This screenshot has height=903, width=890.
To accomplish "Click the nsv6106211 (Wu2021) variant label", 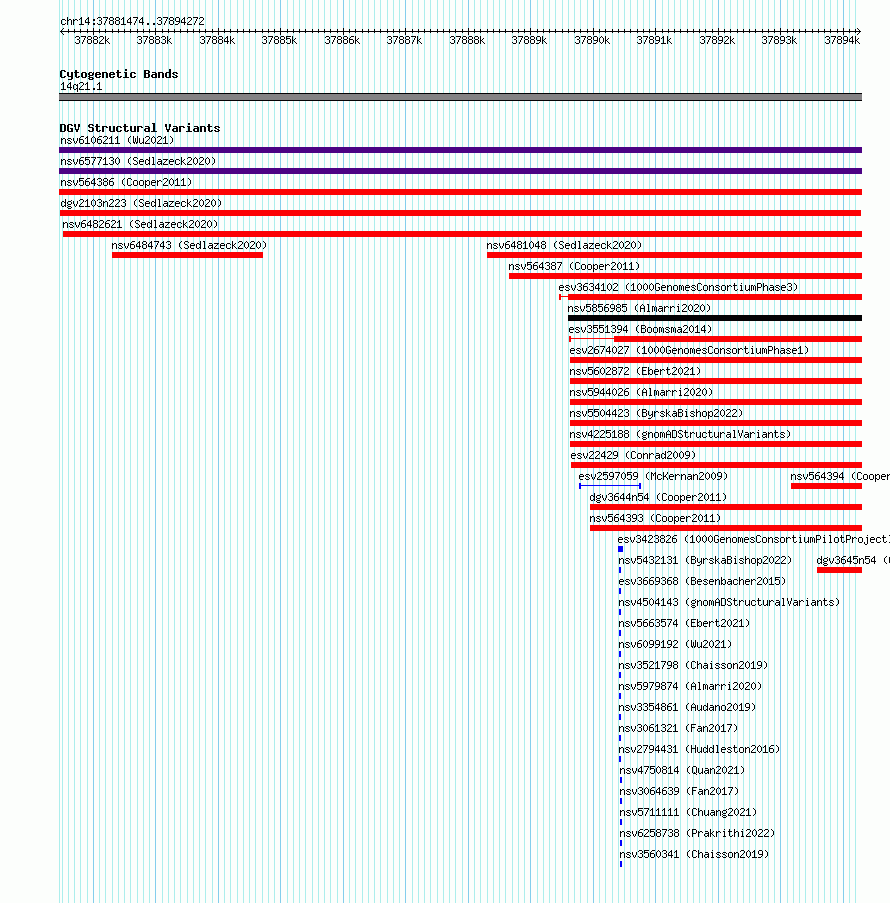I will pyautogui.click(x=117, y=140).
